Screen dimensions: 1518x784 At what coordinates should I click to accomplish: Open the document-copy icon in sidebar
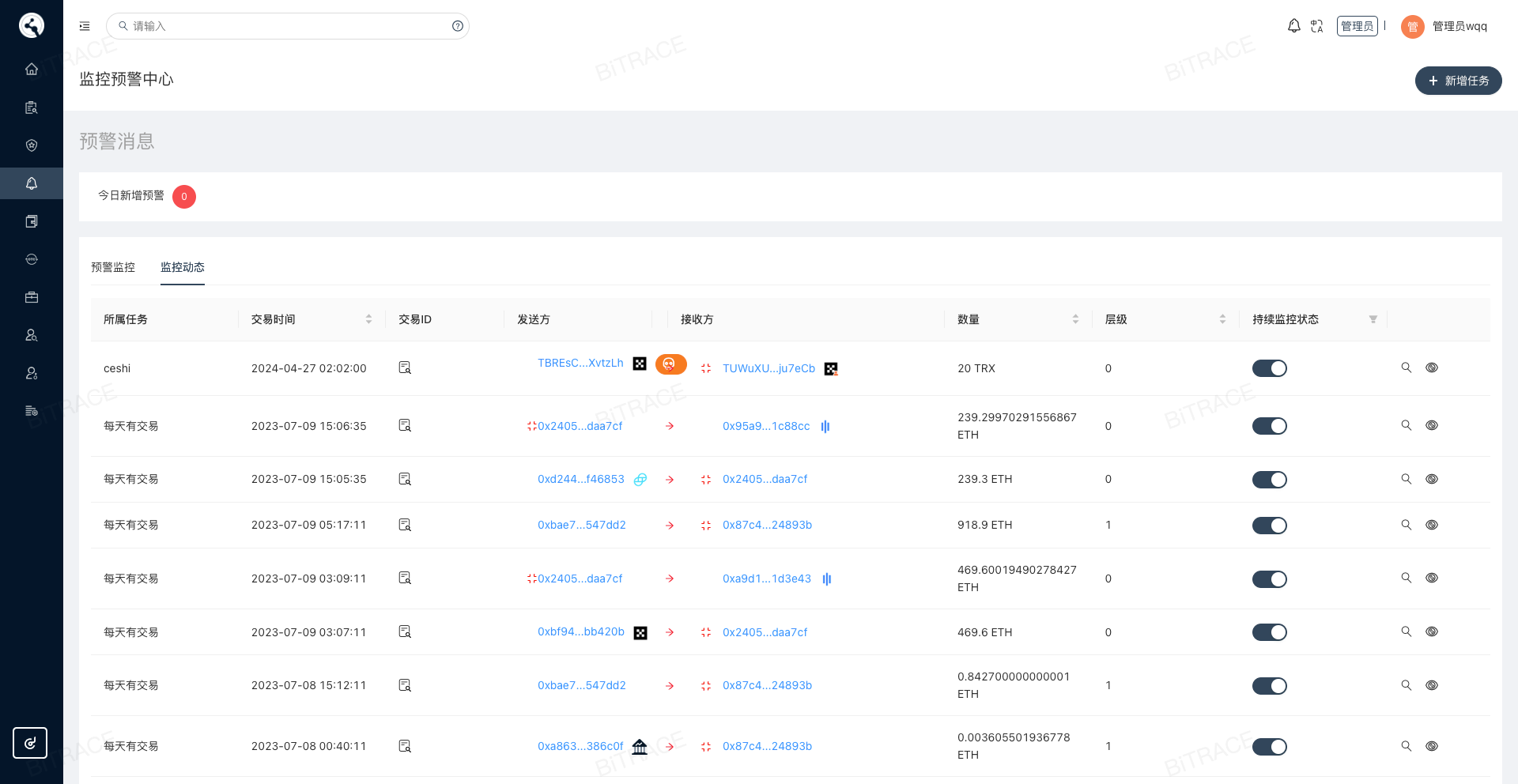[32, 221]
